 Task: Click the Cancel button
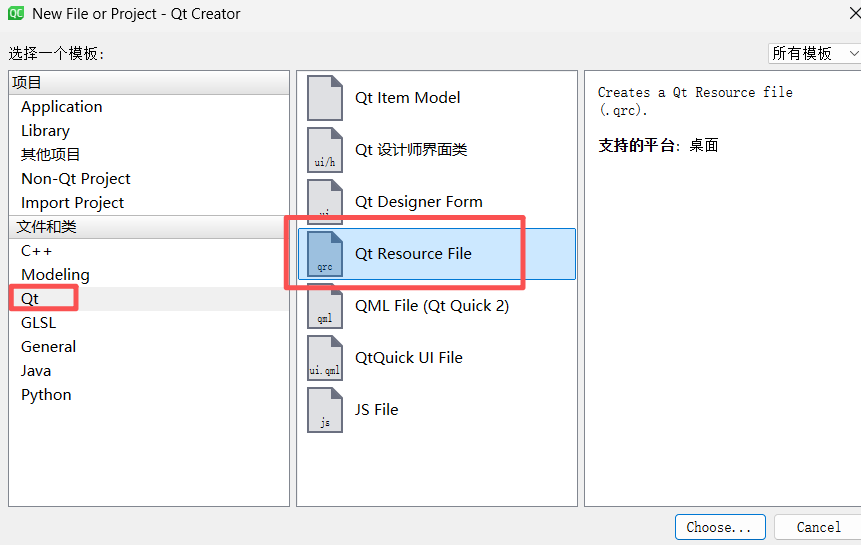pos(818,527)
